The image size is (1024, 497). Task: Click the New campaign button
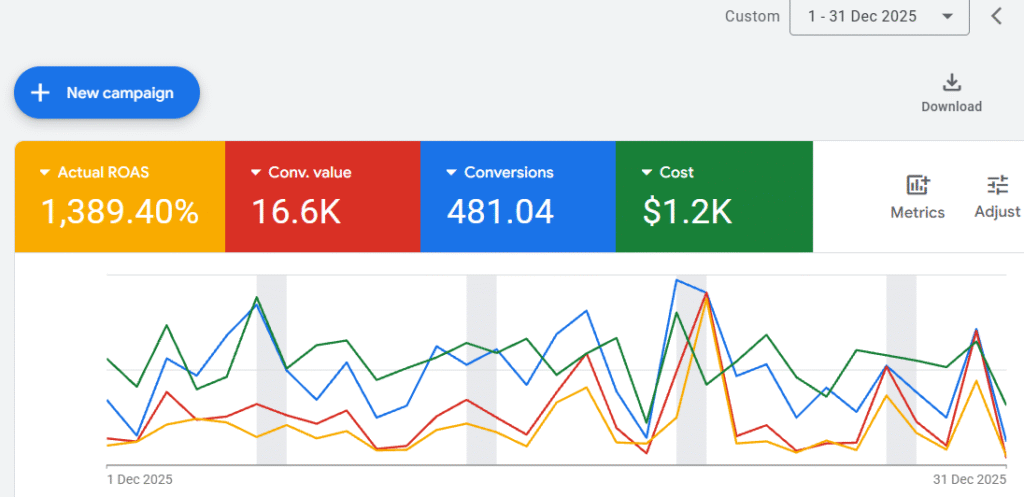107,93
